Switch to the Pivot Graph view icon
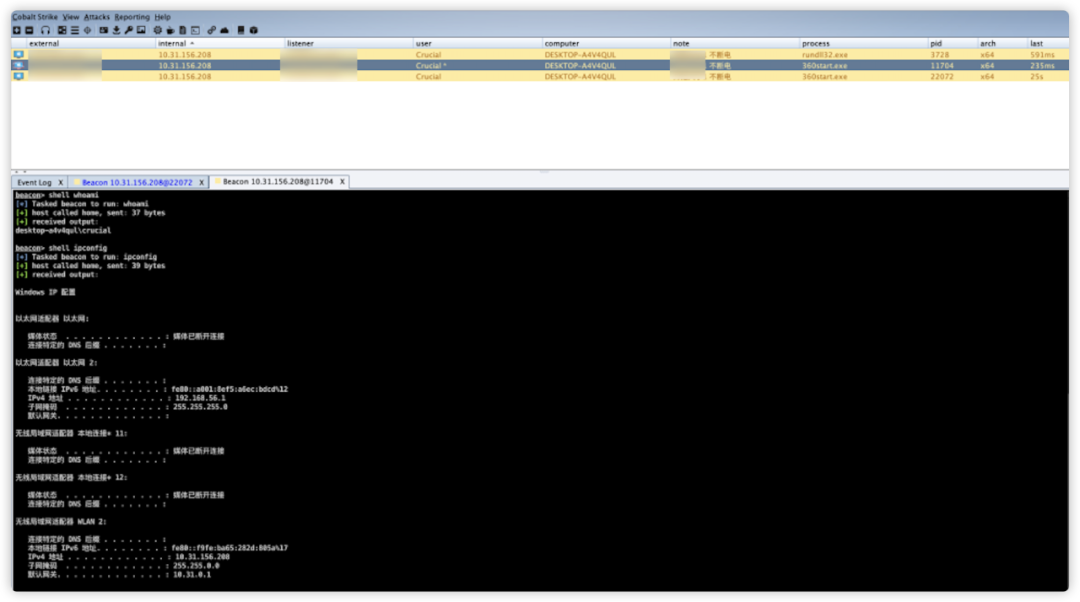The height and width of the screenshot is (602, 1080). pos(62,30)
